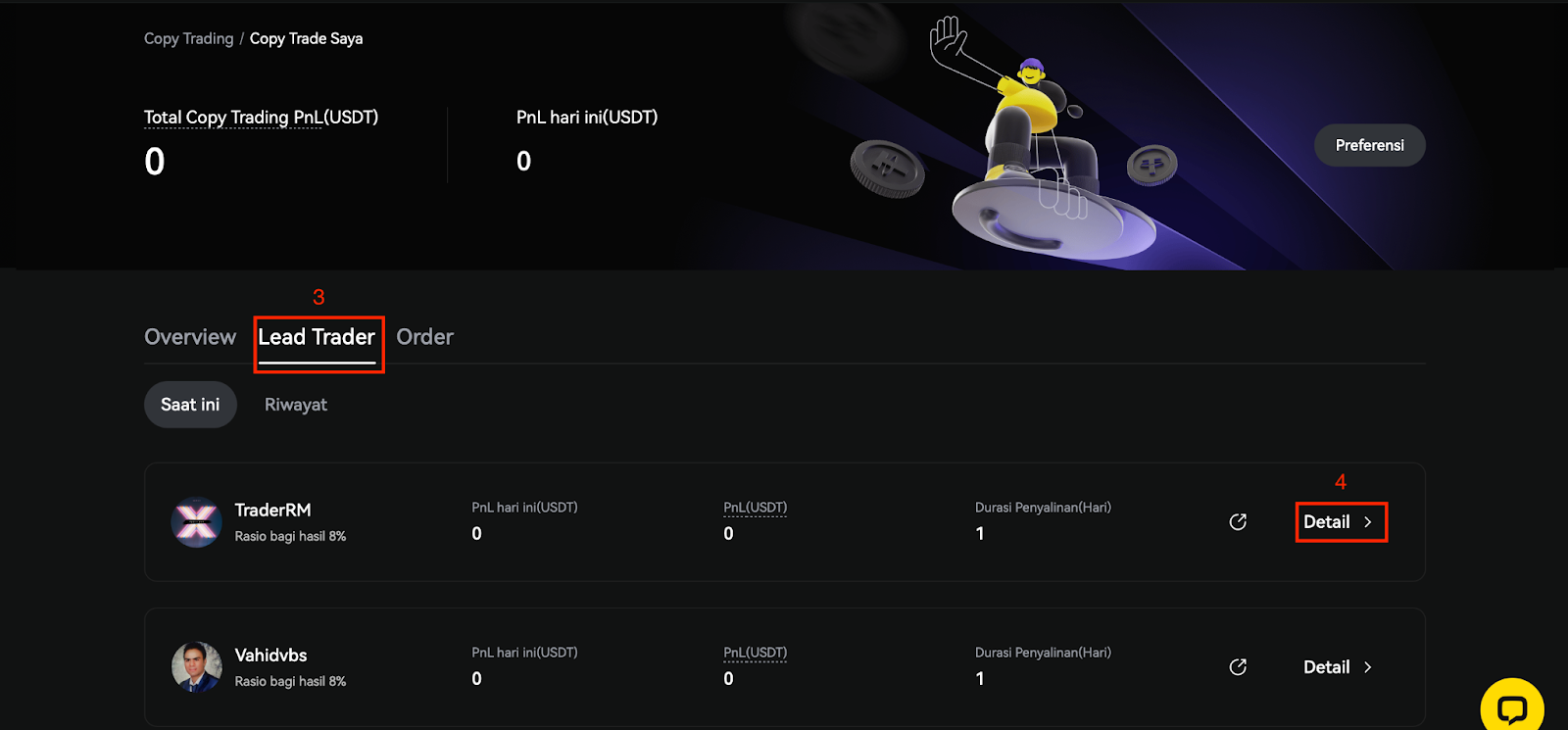Switch to the Overview tab
Image resolution: width=1568 pixels, height=730 pixels.
[x=190, y=337]
